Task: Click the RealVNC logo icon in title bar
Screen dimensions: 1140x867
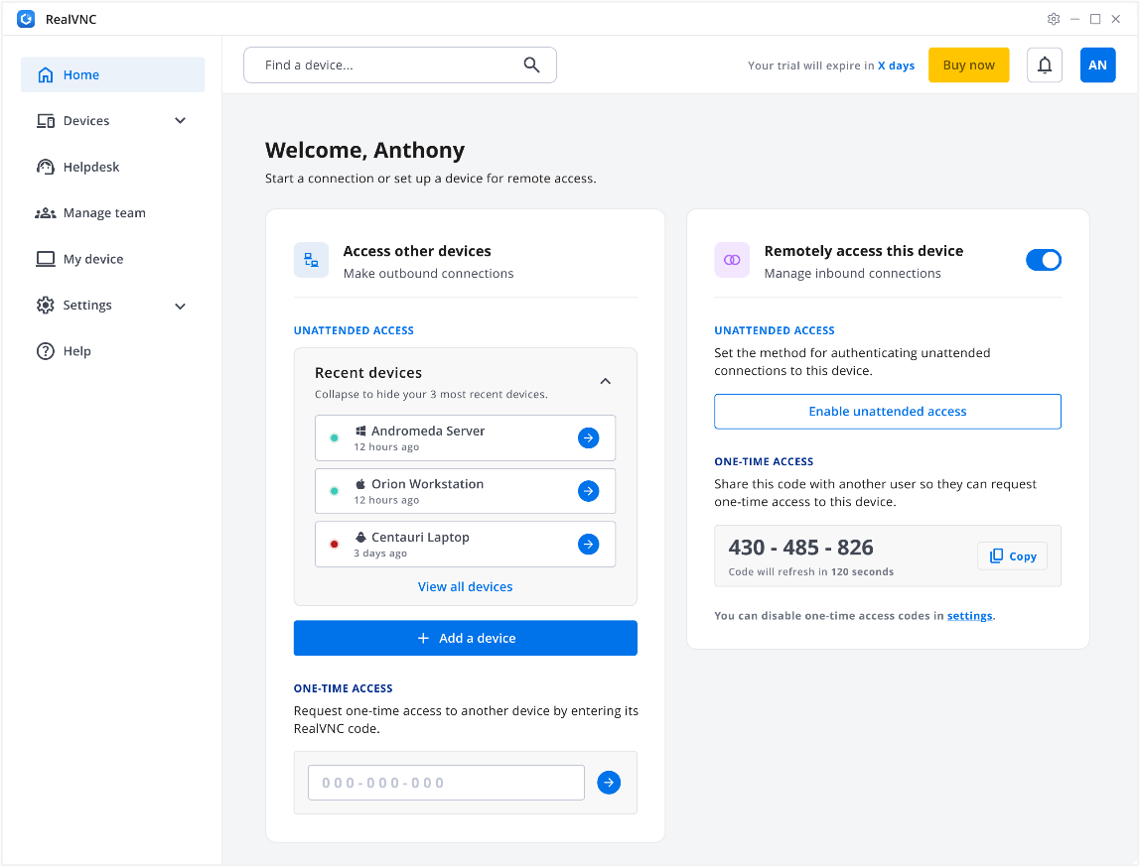Action: pyautogui.click(x=26, y=19)
